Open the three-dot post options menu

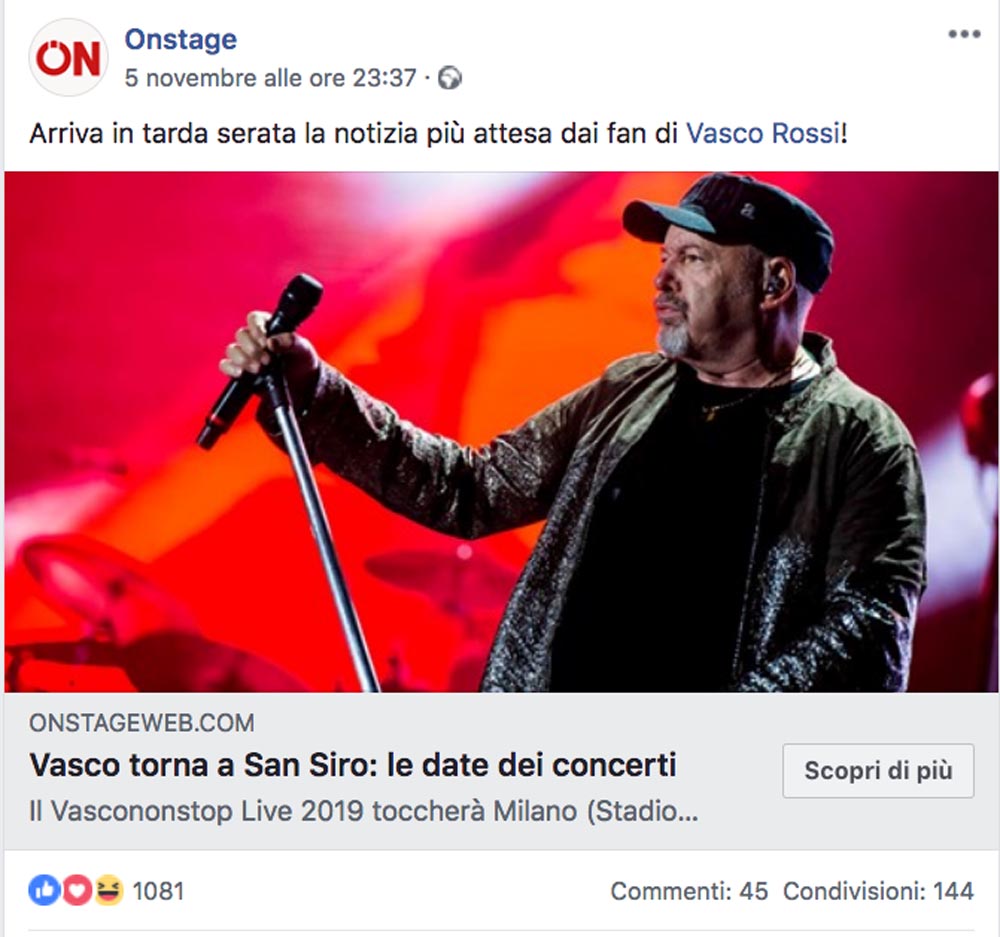964,34
